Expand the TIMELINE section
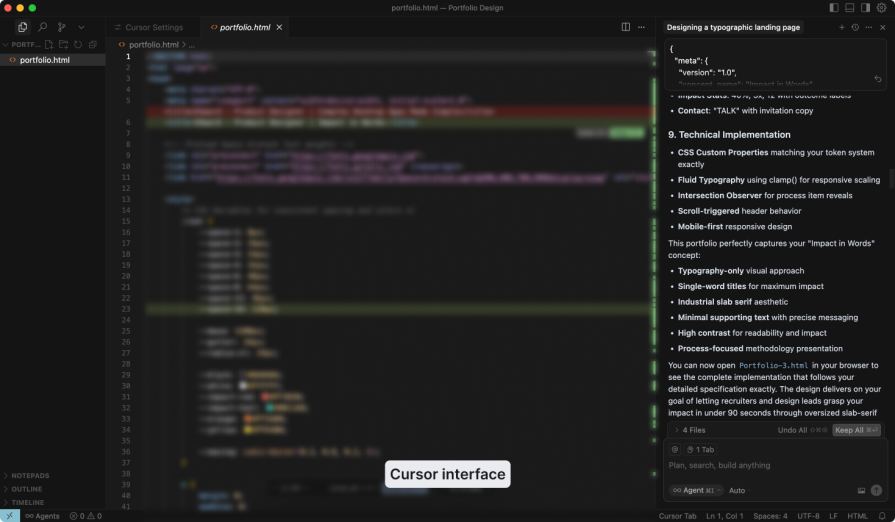 click(24, 503)
